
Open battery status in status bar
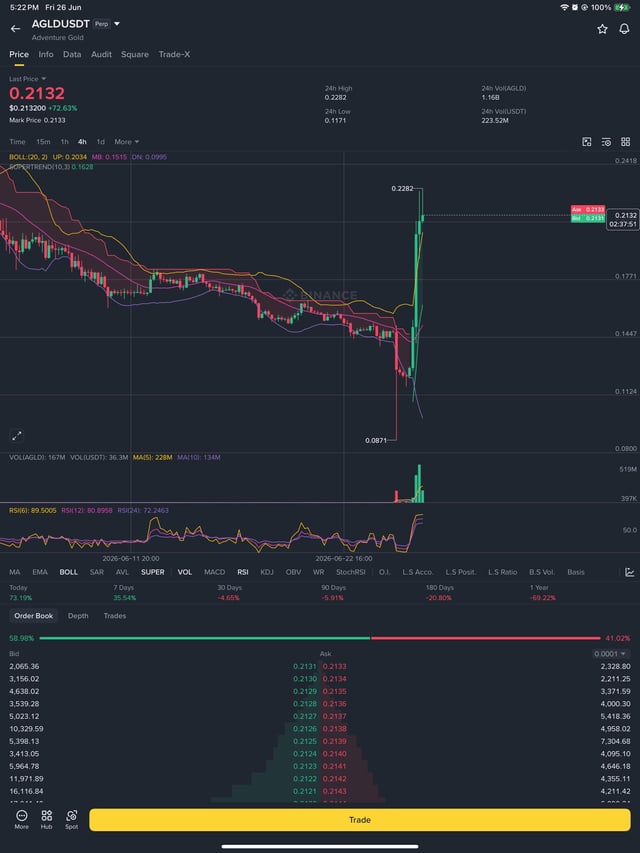621,8
